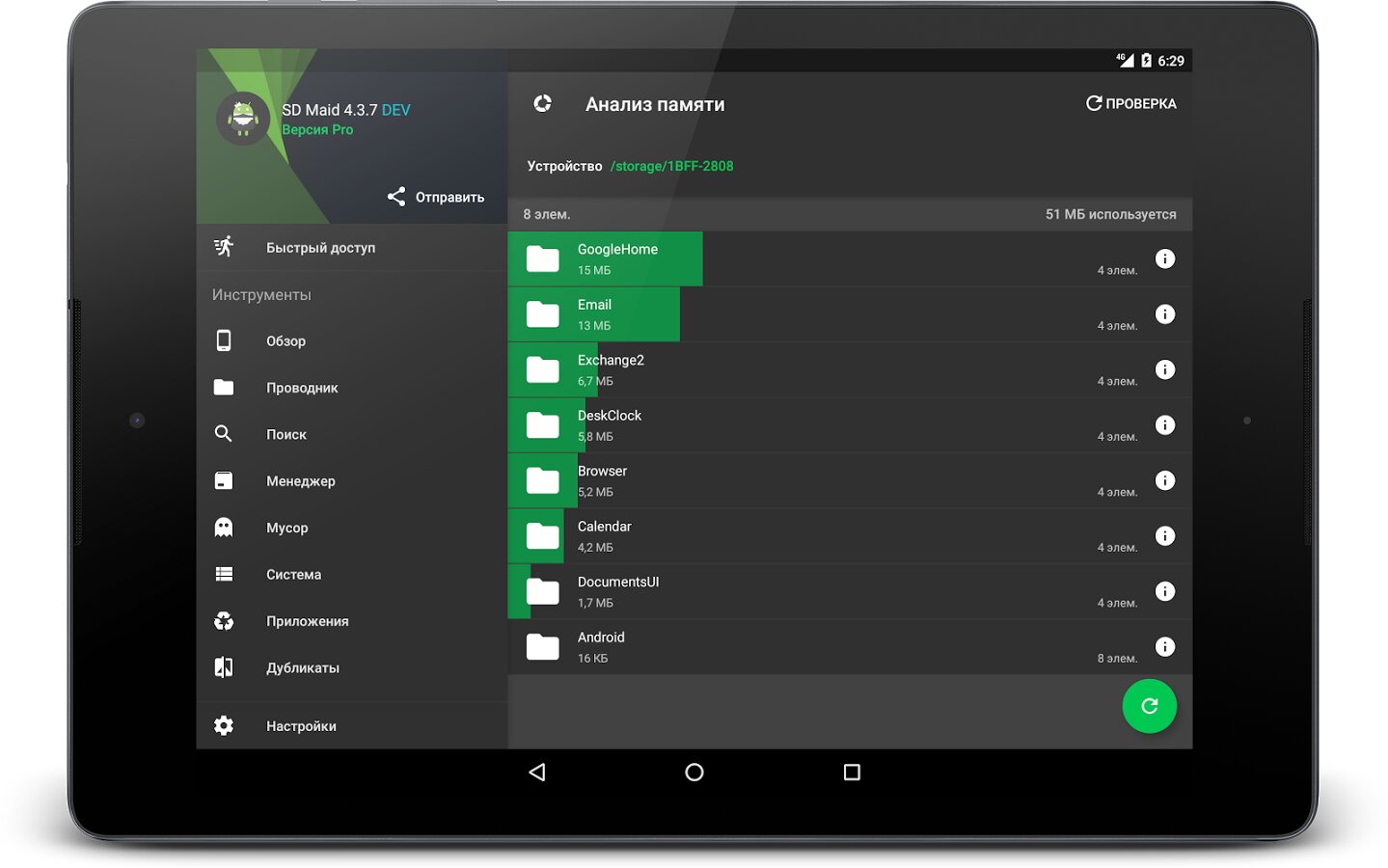Viewport: 1388px width, 868px height.
Task: Open the Exchange2 folder row
Action: [x=850, y=369]
